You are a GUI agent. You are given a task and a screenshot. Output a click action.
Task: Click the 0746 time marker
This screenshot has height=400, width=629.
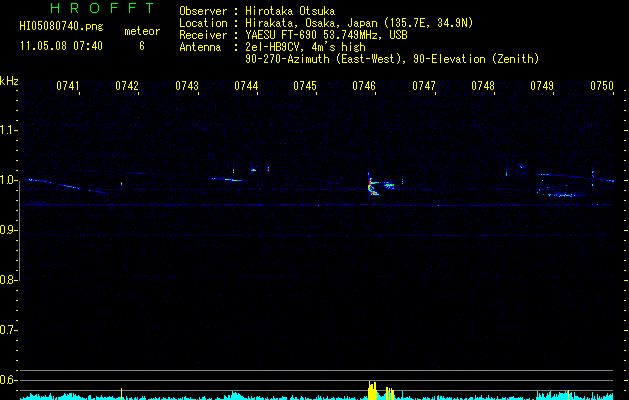tap(364, 86)
